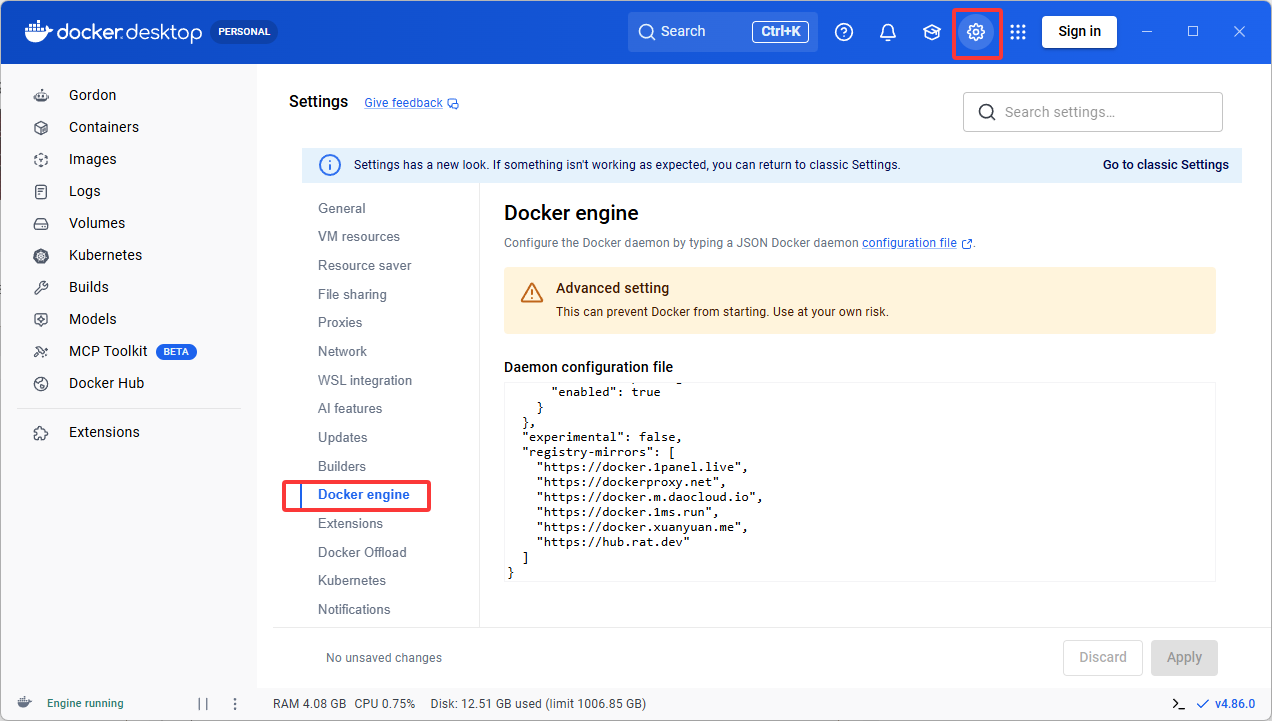Click the magnifier icon in Search settings

(987, 112)
